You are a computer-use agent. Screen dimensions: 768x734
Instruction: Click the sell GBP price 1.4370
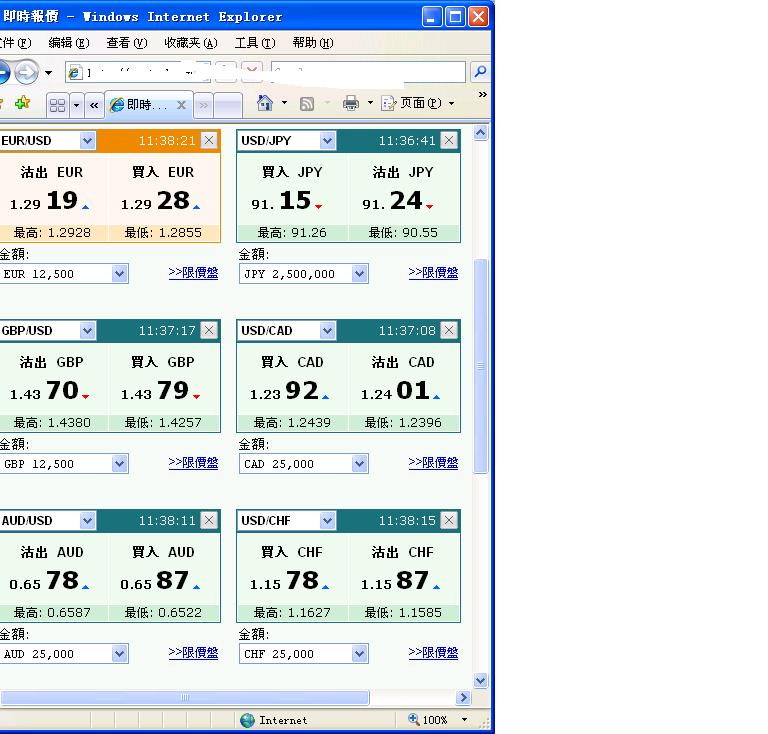[49, 391]
